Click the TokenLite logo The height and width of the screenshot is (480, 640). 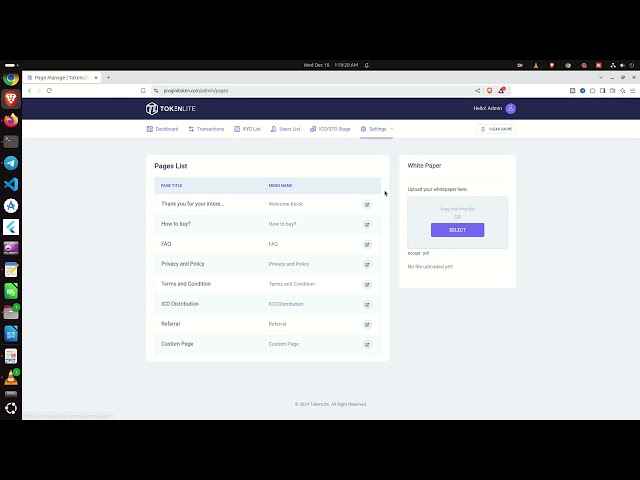click(x=171, y=109)
